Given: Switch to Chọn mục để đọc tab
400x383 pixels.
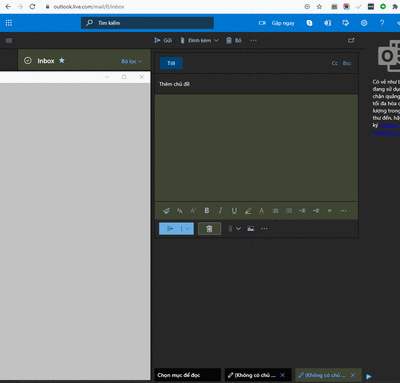Looking at the screenshot, I should (188, 375).
